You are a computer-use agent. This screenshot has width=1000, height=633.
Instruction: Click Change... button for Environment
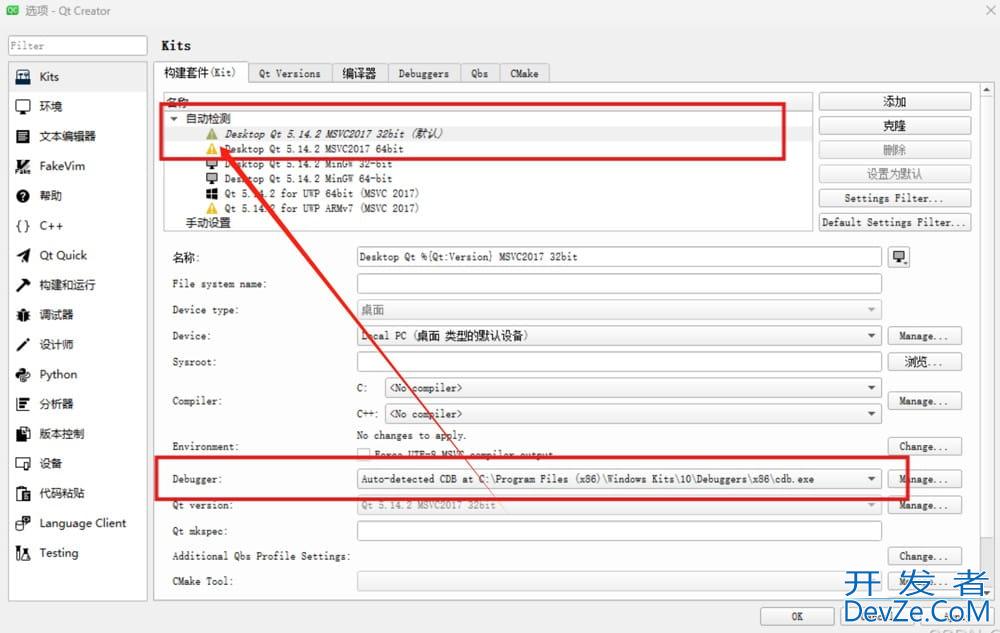point(925,447)
